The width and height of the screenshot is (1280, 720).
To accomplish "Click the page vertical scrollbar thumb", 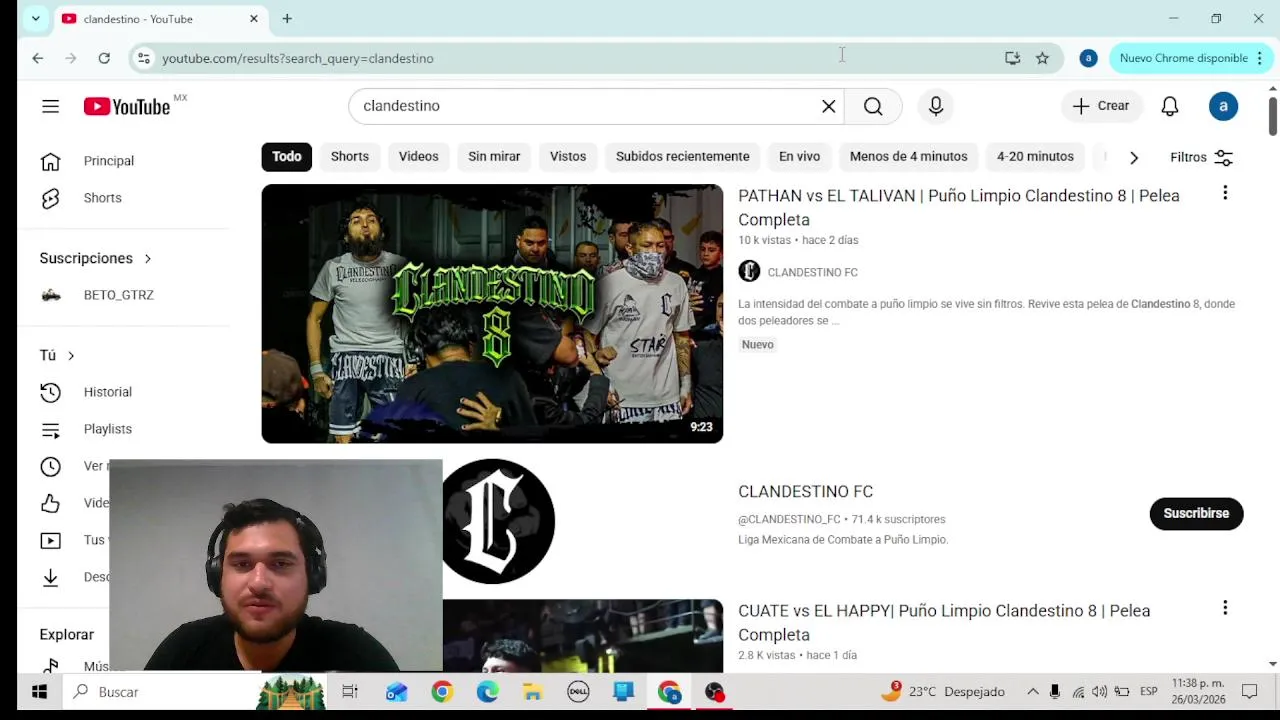I will tap(1272, 115).
